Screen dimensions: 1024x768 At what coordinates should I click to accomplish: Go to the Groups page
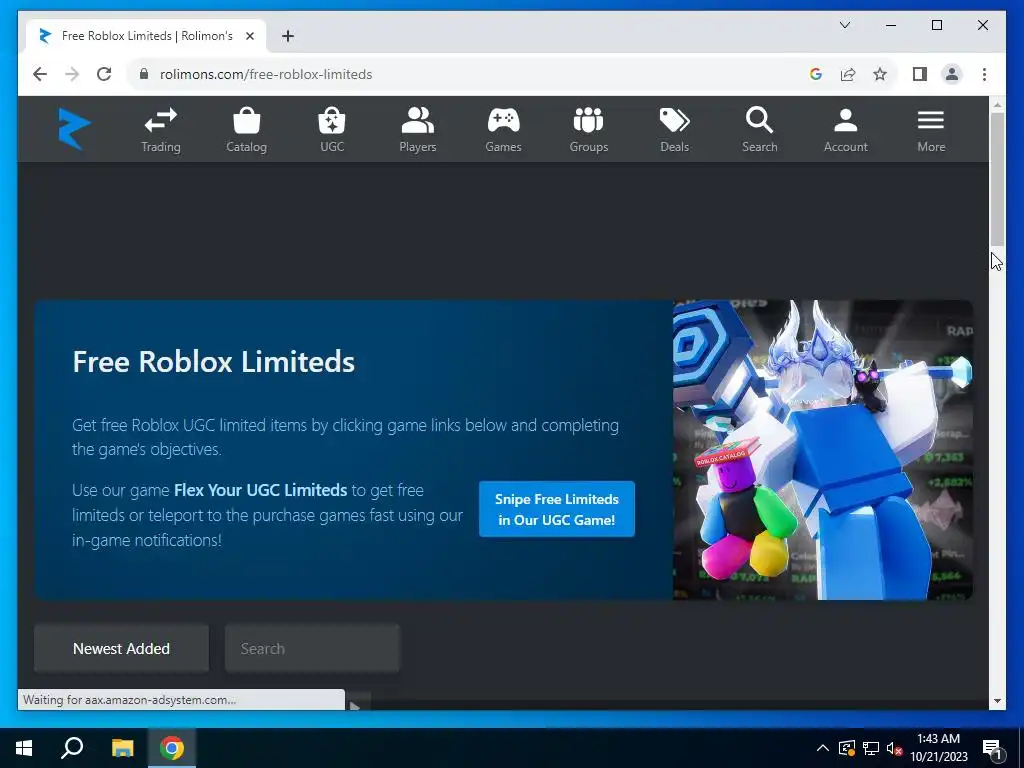coord(588,130)
